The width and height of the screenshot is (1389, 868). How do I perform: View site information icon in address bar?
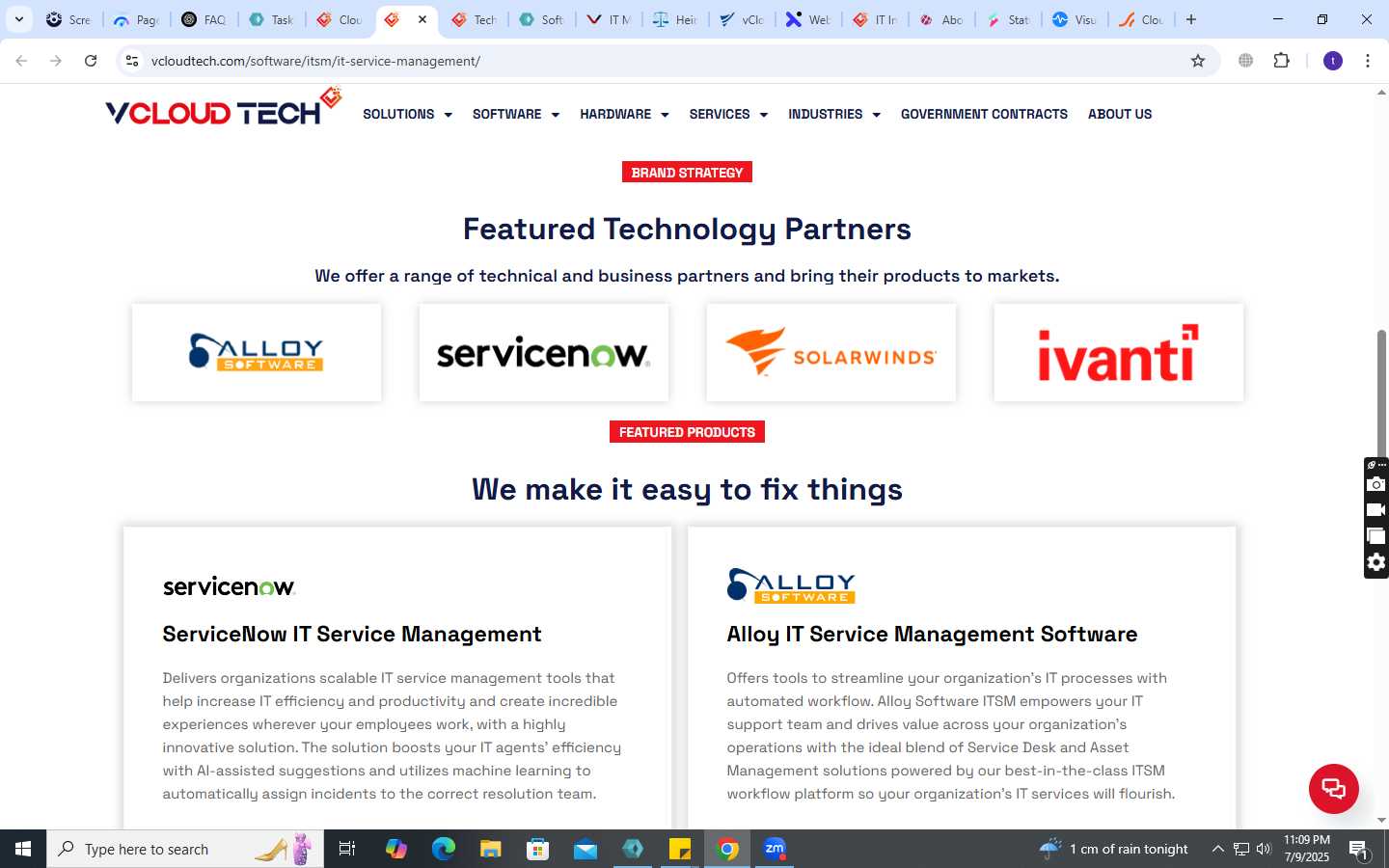[132, 61]
